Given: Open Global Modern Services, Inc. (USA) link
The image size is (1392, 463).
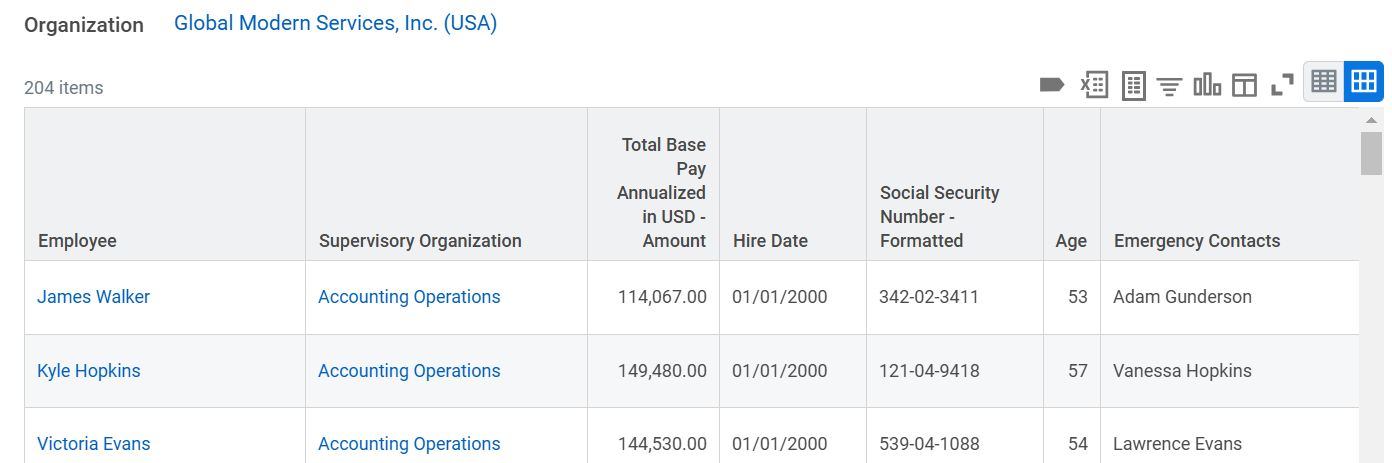Looking at the screenshot, I should [x=335, y=23].
